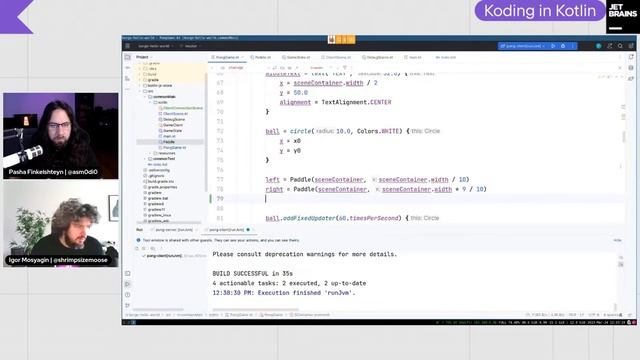The width and height of the screenshot is (640, 360).
Task: Collapse the src folder arrow
Action: pos(140,91)
